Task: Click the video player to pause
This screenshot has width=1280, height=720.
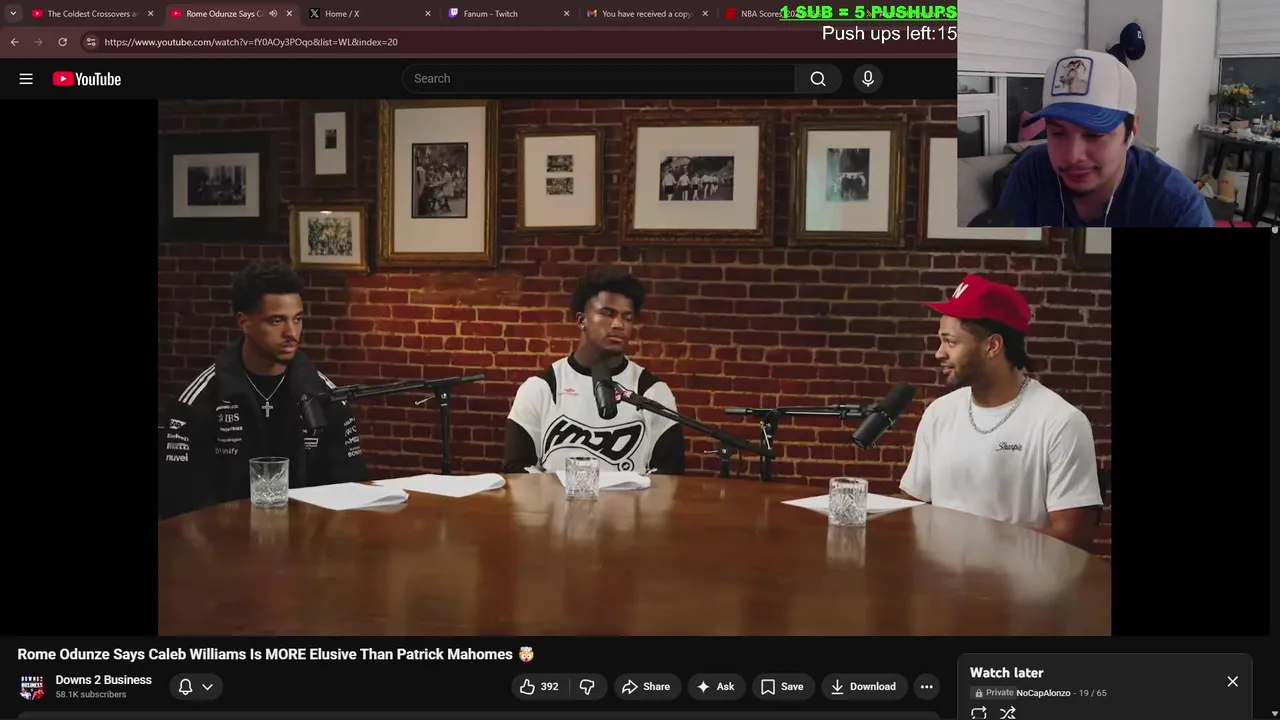Action: click(634, 367)
